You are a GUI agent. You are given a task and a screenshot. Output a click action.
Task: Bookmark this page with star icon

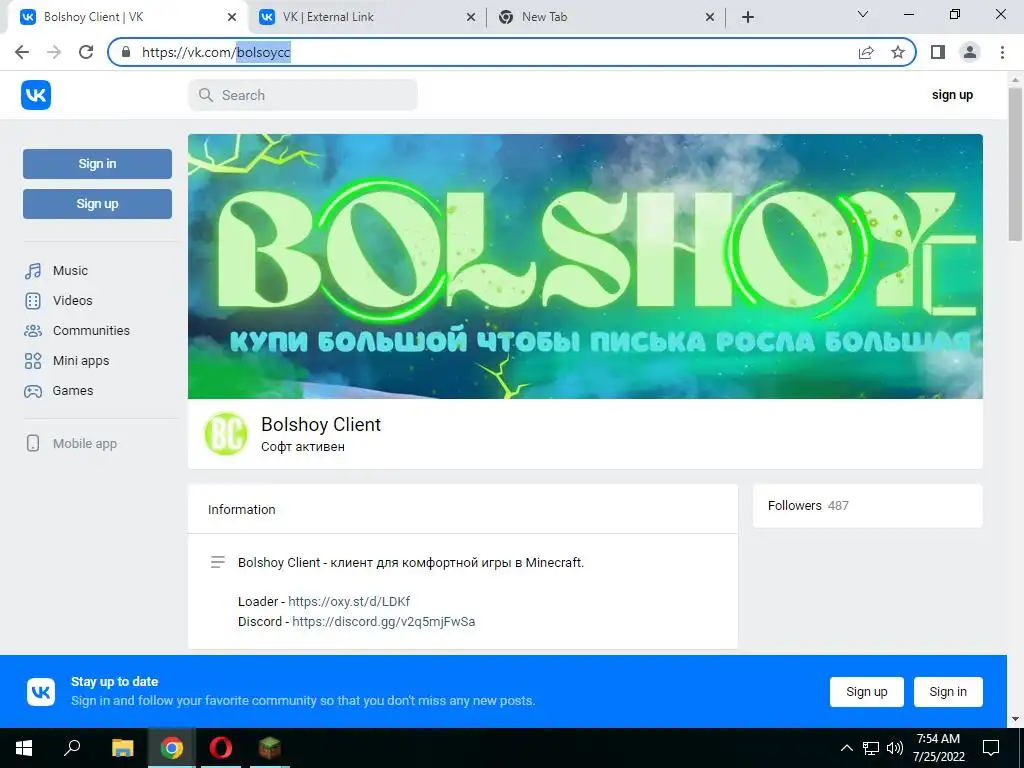[898, 52]
